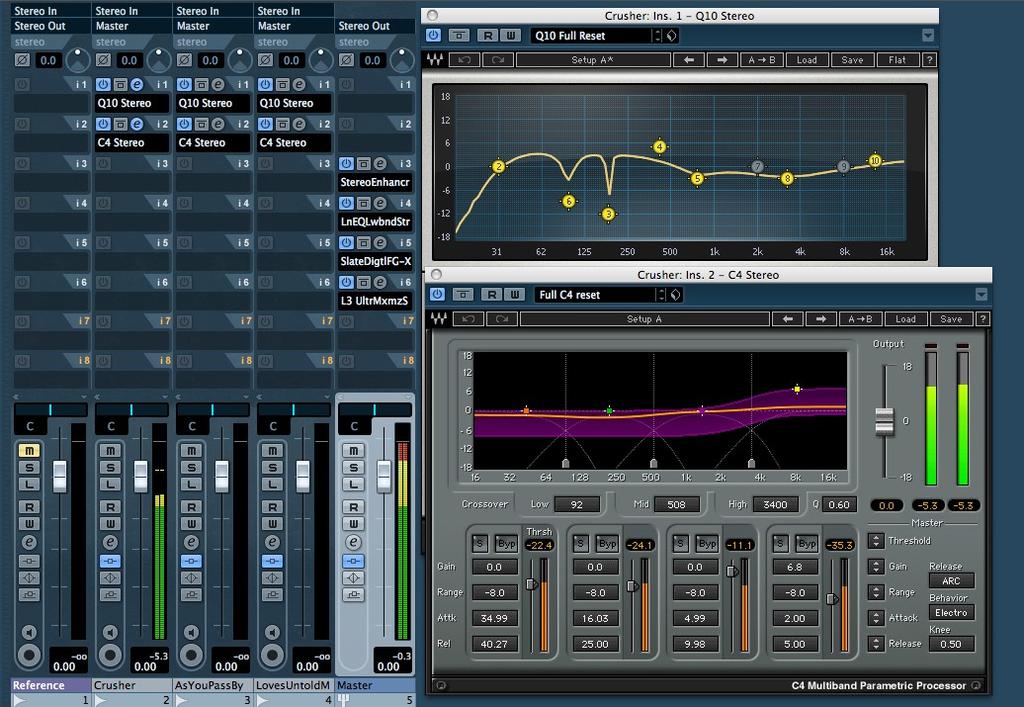Click Q10 undo arrow button

pos(464,60)
